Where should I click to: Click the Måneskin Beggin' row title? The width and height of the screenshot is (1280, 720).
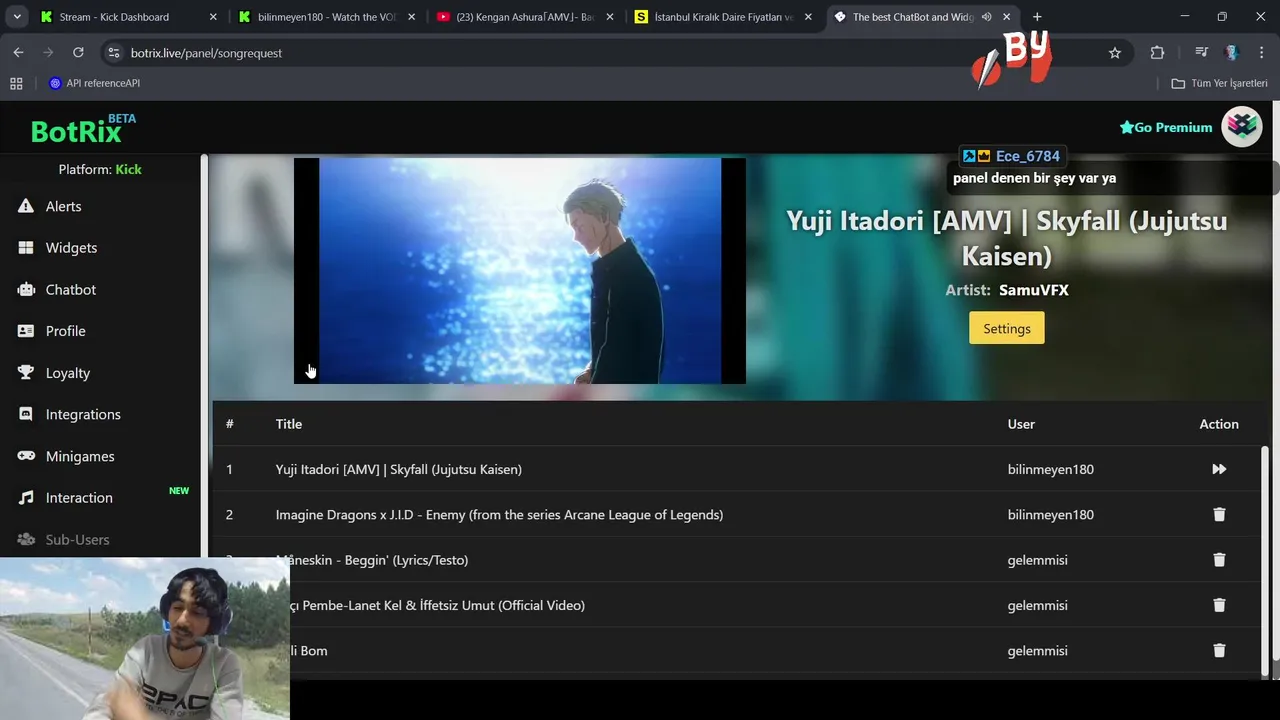coord(372,560)
